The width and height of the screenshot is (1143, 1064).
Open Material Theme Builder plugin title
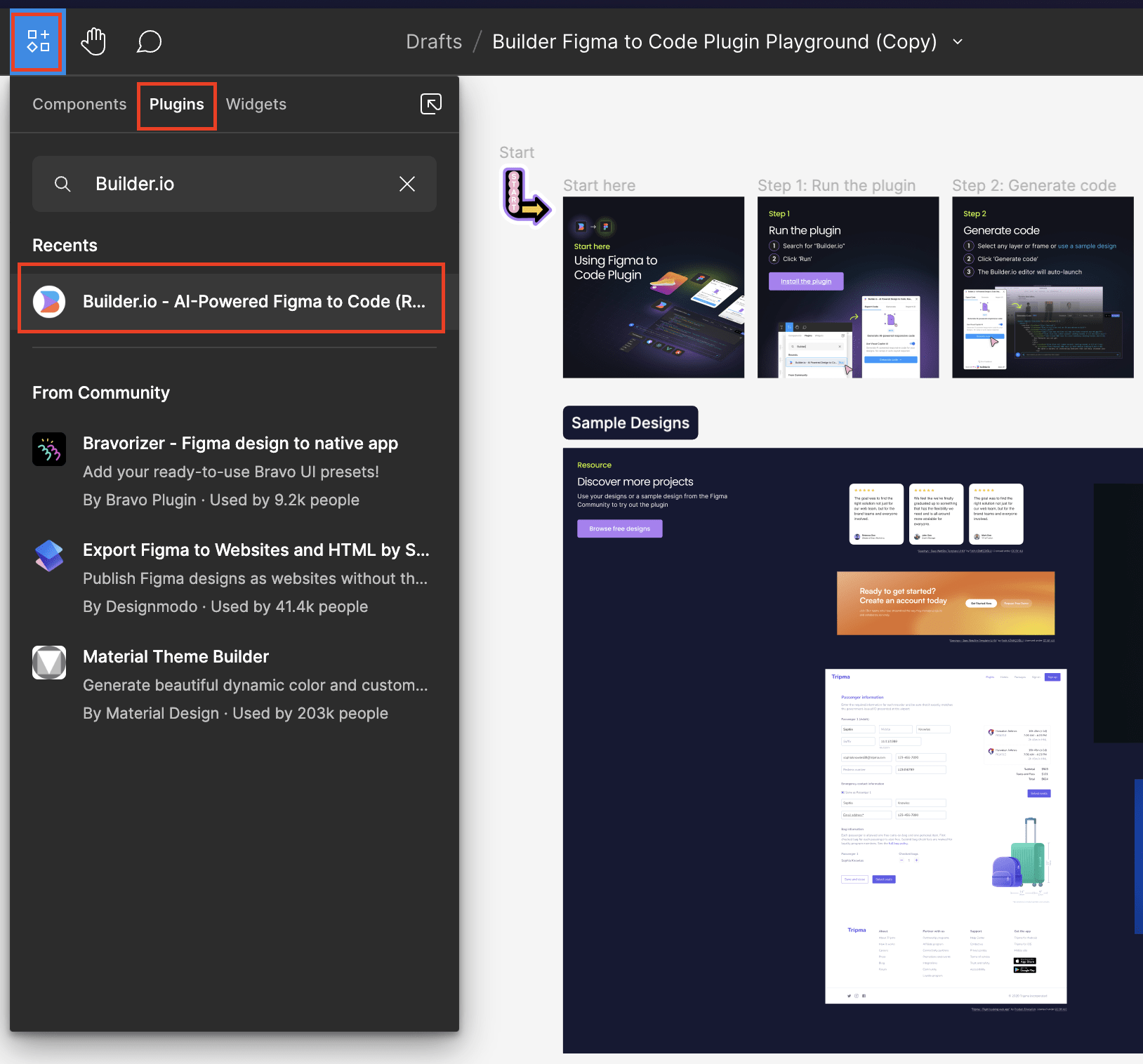pos(176,657)
